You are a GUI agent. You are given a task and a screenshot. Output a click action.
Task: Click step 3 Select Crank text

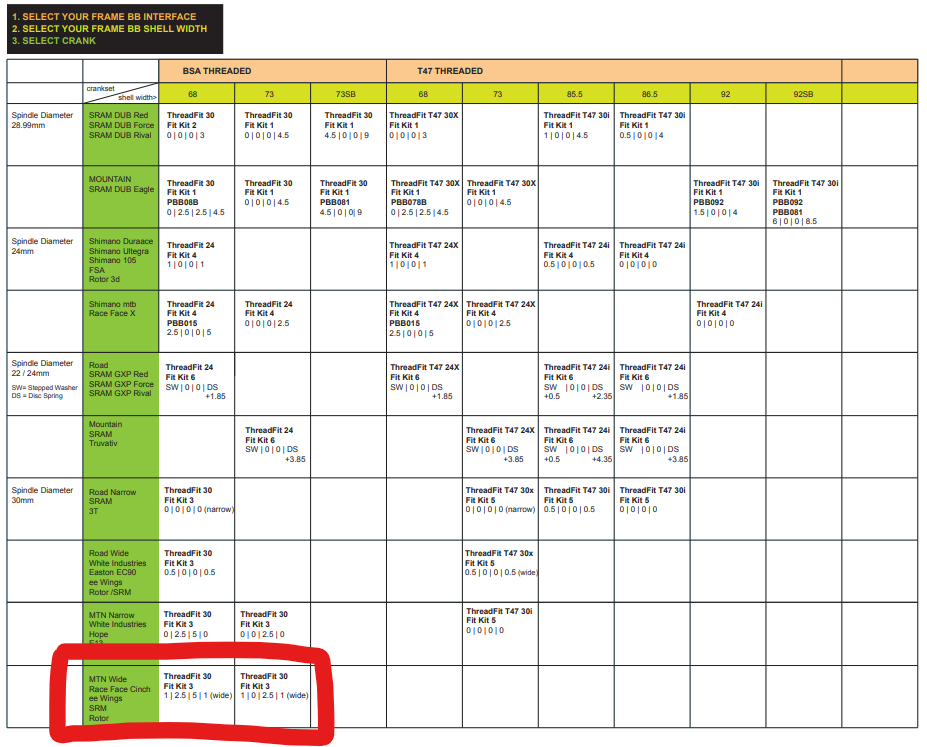[54, 41]
